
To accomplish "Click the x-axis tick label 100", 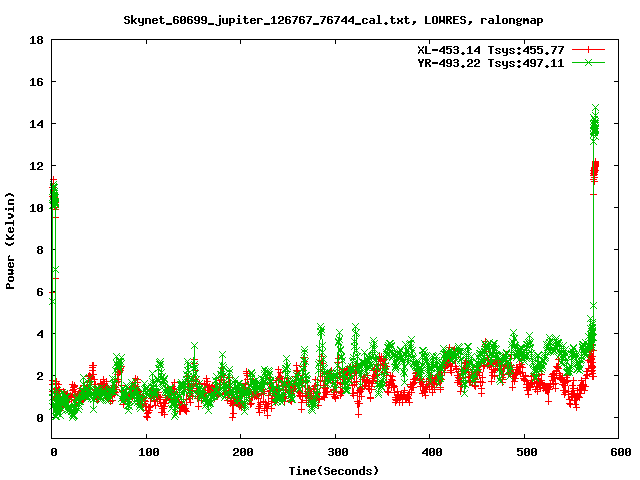I will tap(148, 452).
